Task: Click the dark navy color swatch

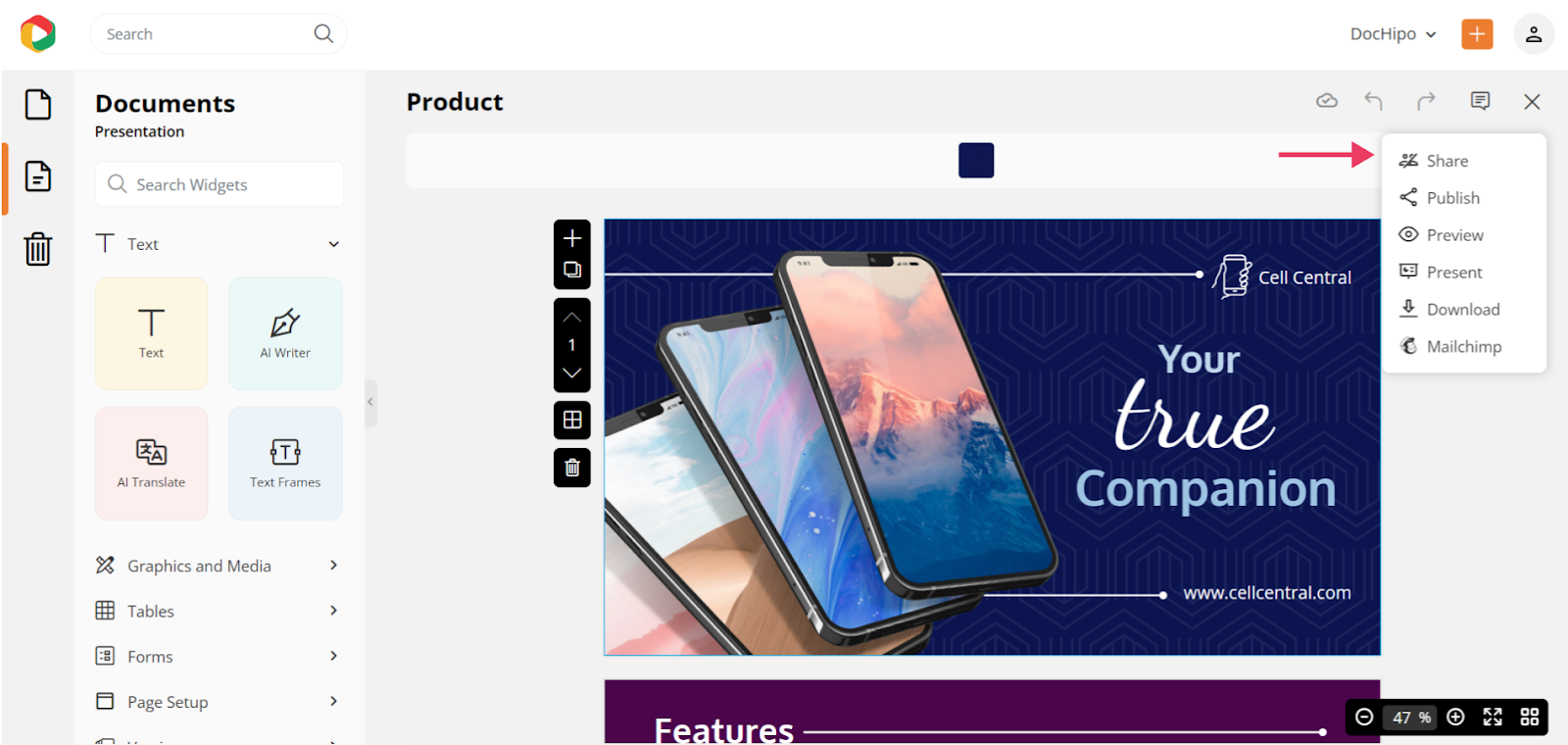Action: [976, 160]
